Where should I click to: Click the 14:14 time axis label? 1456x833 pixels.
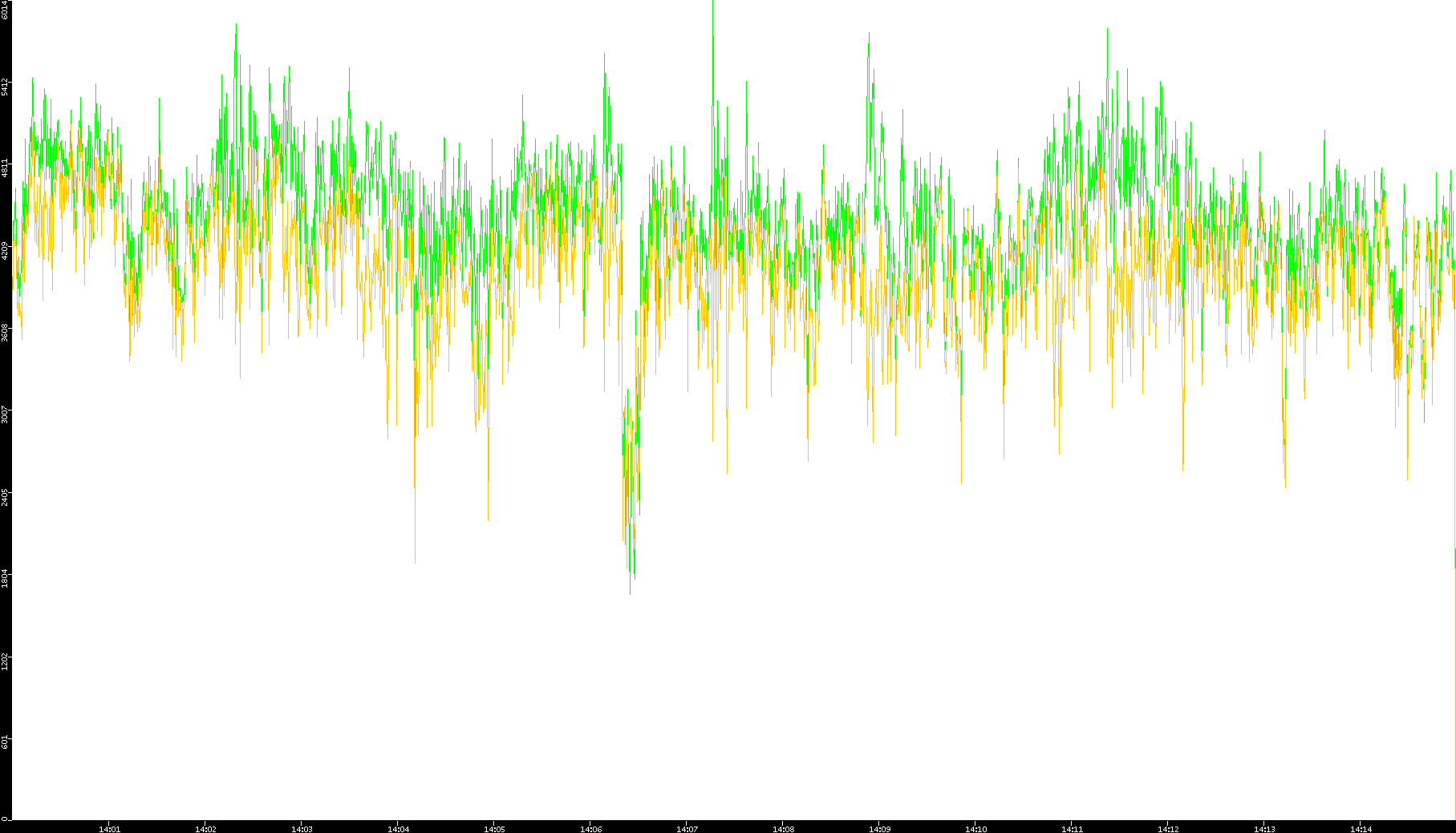pos(1361,829)
